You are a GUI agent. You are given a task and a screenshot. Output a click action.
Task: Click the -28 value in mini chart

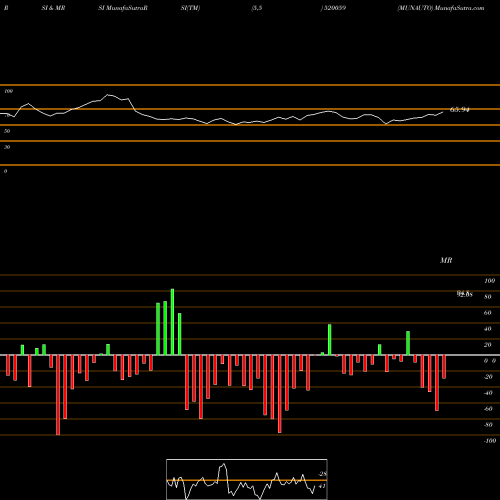(x=322, y=474)
